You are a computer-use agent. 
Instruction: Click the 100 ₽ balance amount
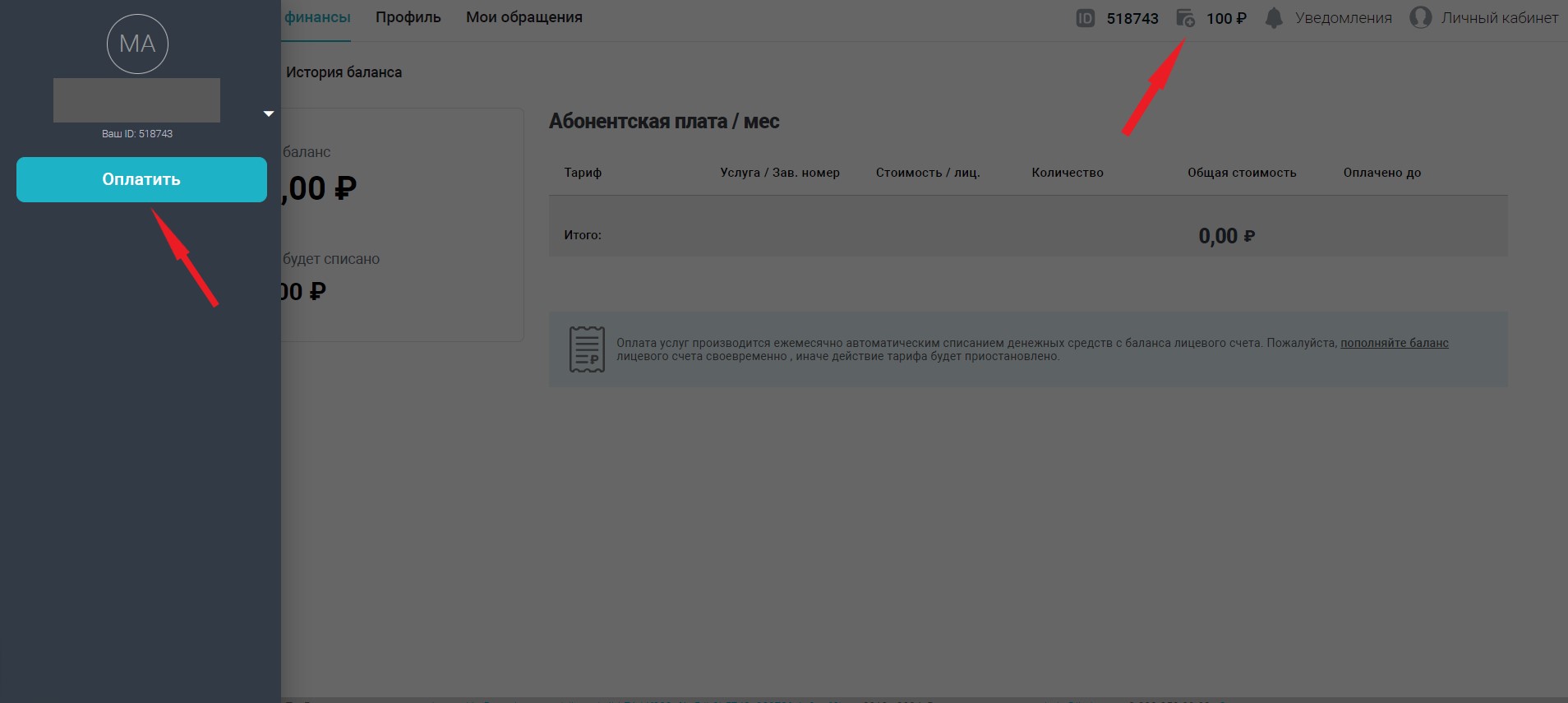(1226, 18)
